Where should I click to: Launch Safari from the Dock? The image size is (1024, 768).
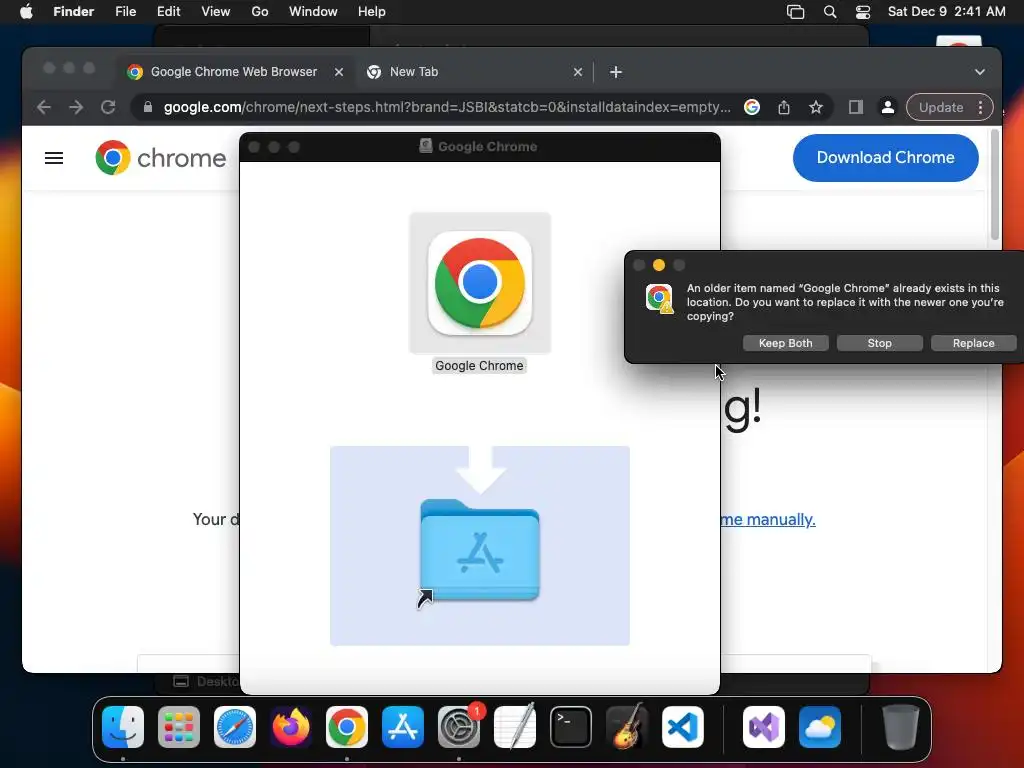tap(235, 727)
